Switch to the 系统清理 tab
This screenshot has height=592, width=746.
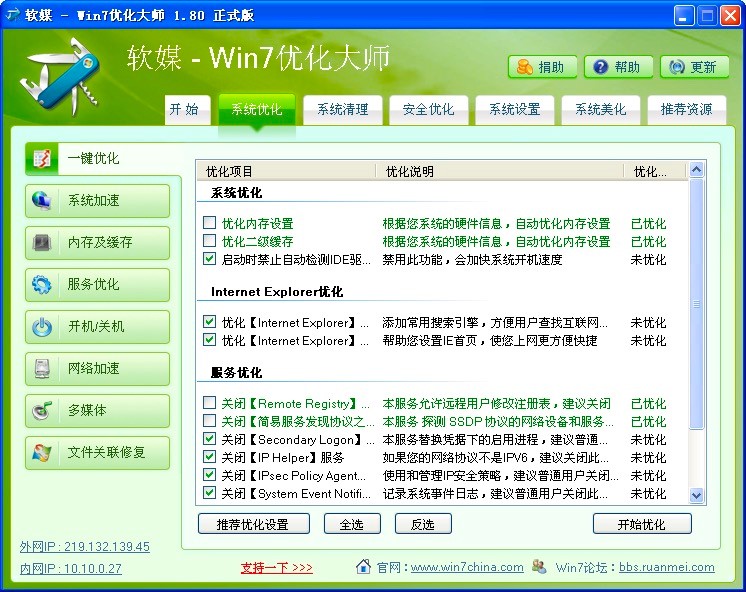[x=343, y=110]
